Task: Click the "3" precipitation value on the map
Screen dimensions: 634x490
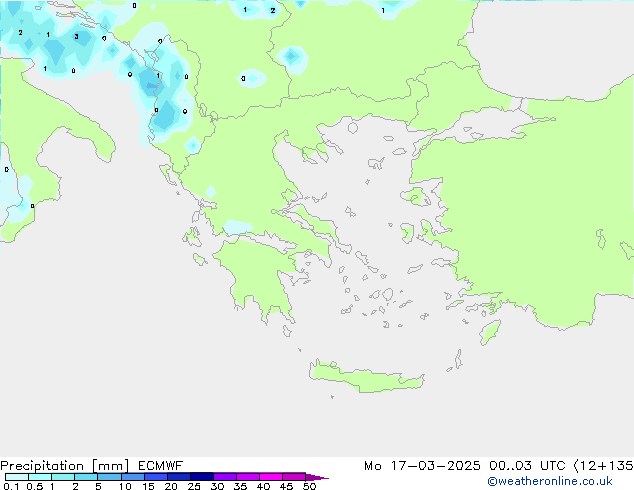Action: tap(76, 37)
